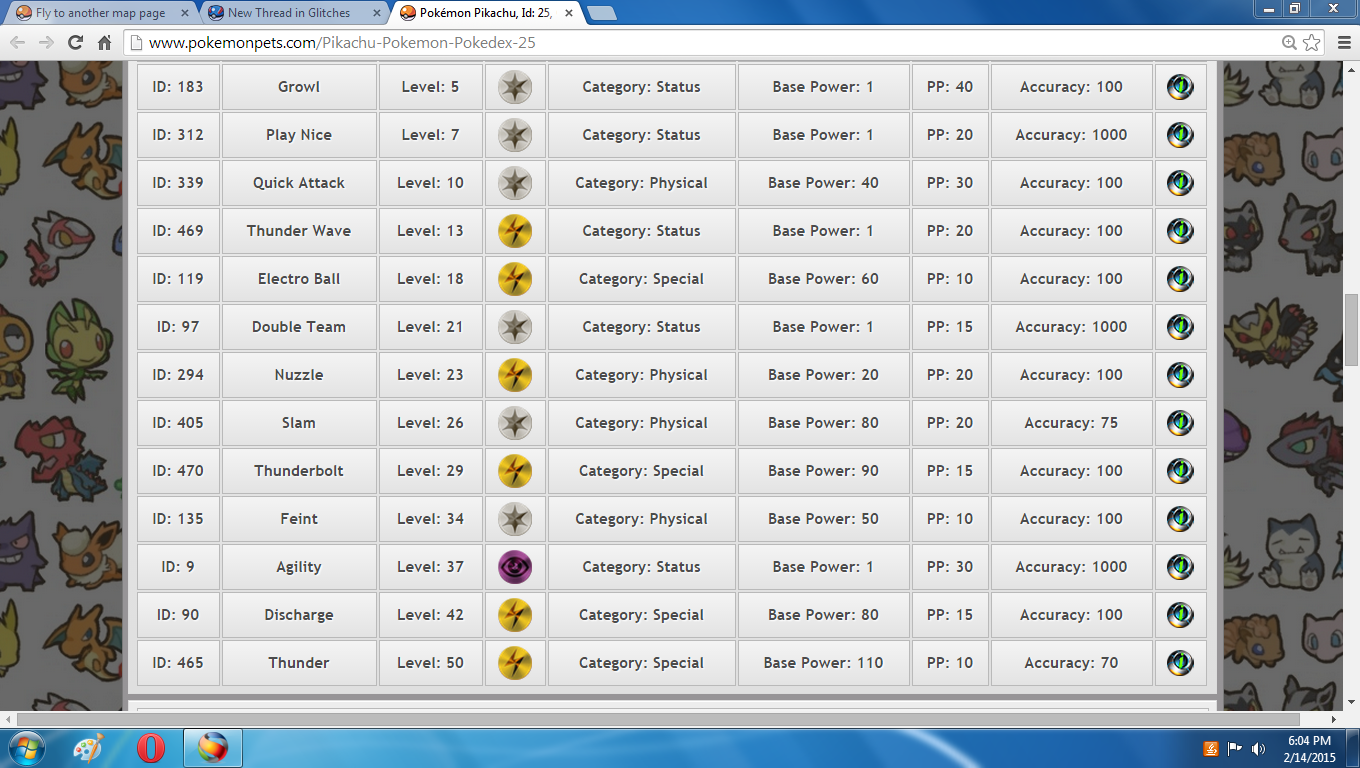Open the green orb icon in the Thunder row
The width and height of the screenshot is (1360, 768).
click(x=1180, y=663)
